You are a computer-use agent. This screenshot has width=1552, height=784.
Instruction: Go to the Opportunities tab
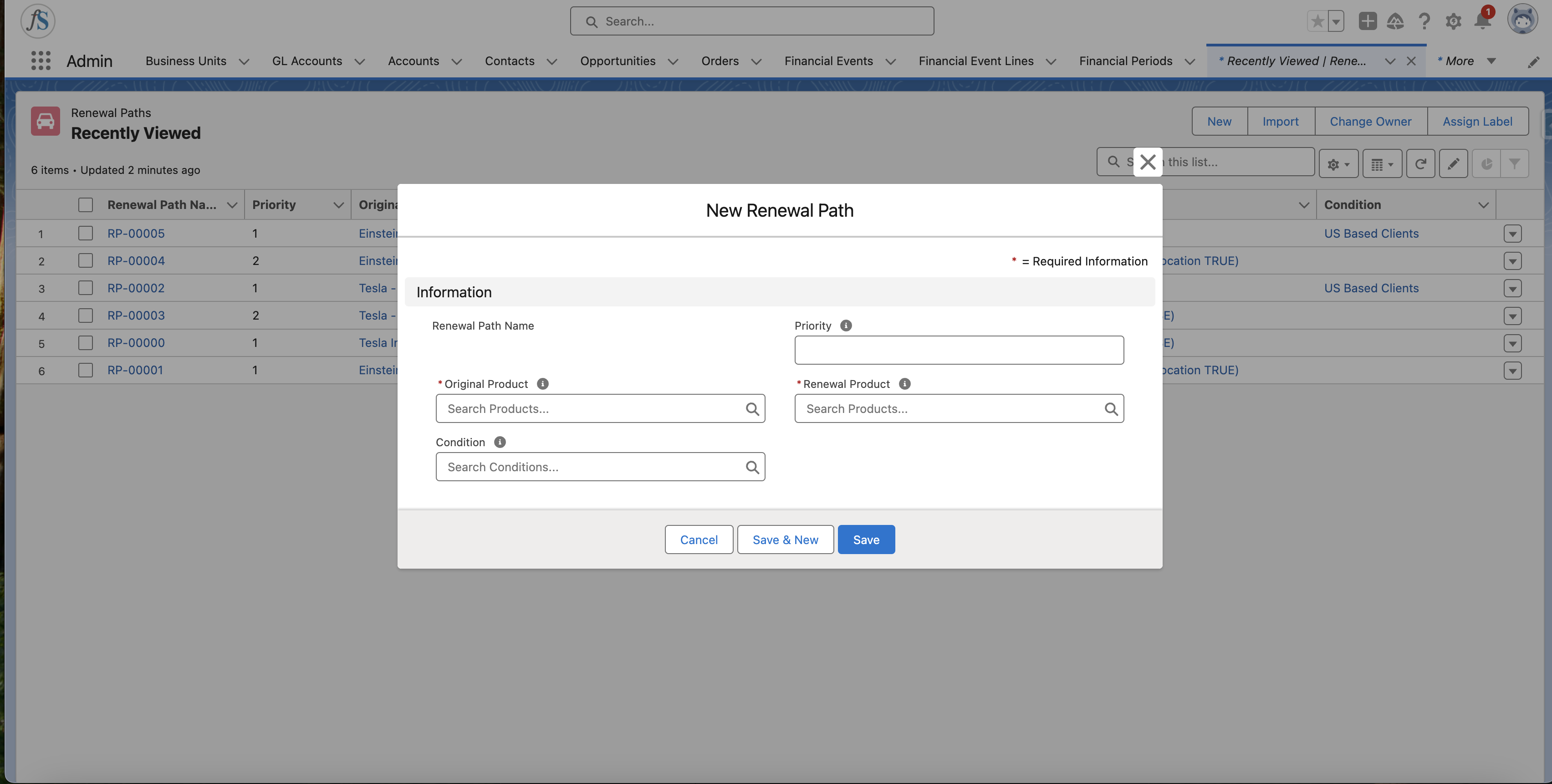pyautogui.click(x=618, y=61)
